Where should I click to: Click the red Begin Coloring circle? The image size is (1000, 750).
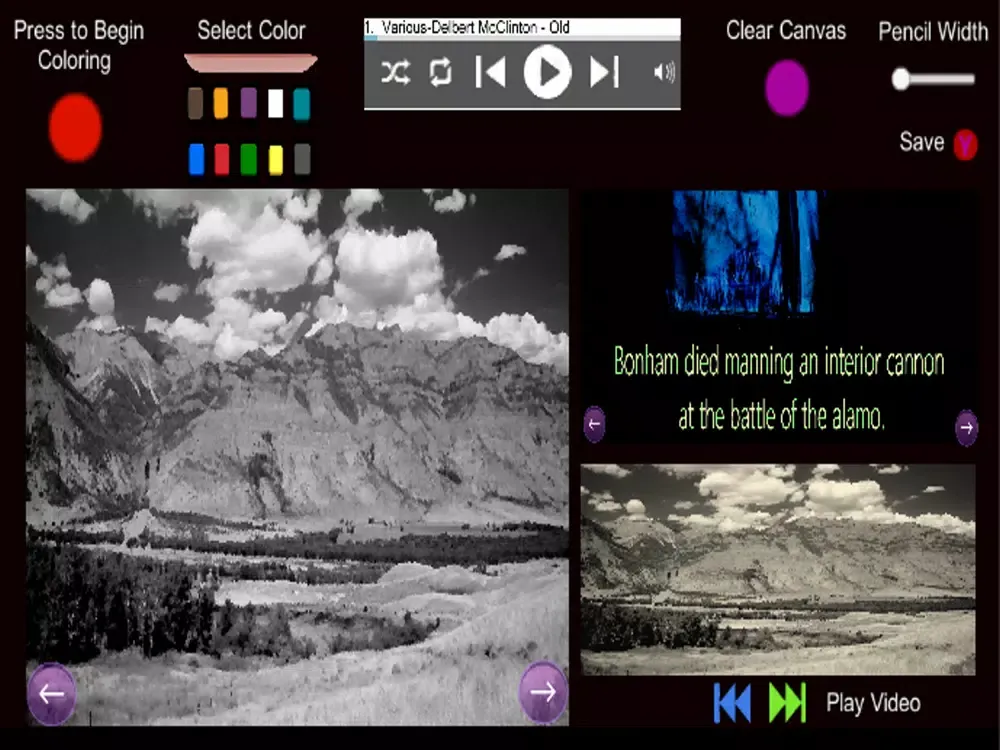(75, 128)
